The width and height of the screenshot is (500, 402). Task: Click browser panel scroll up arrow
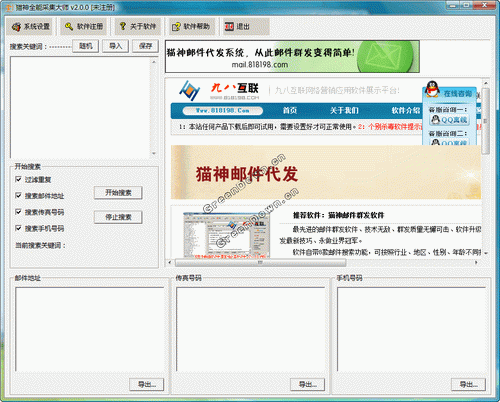[486, 83]
